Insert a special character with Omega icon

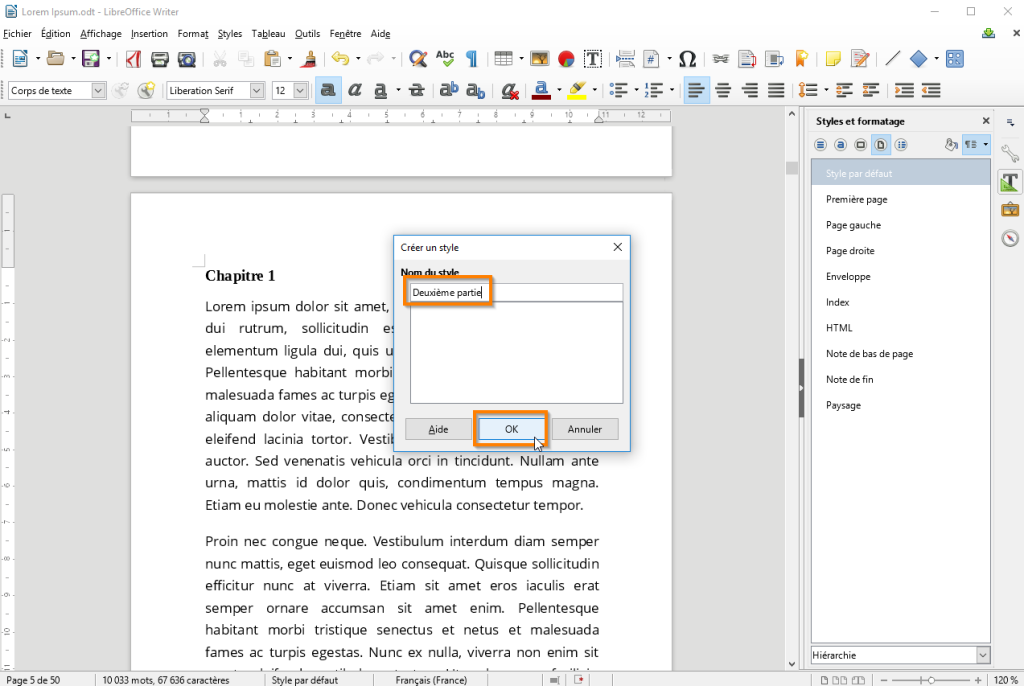coord(687,59)
